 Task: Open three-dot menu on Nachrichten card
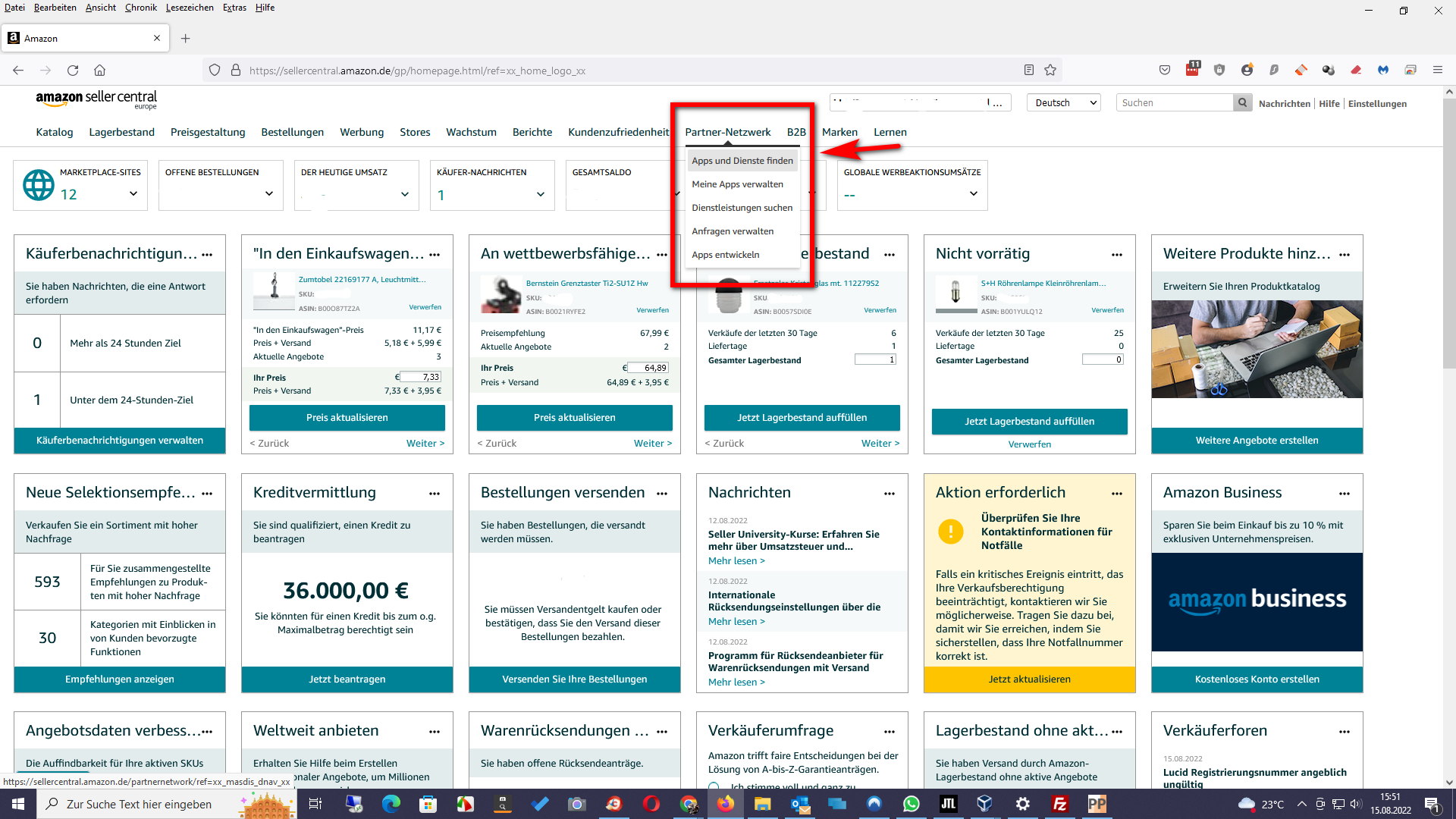[889, 494]
